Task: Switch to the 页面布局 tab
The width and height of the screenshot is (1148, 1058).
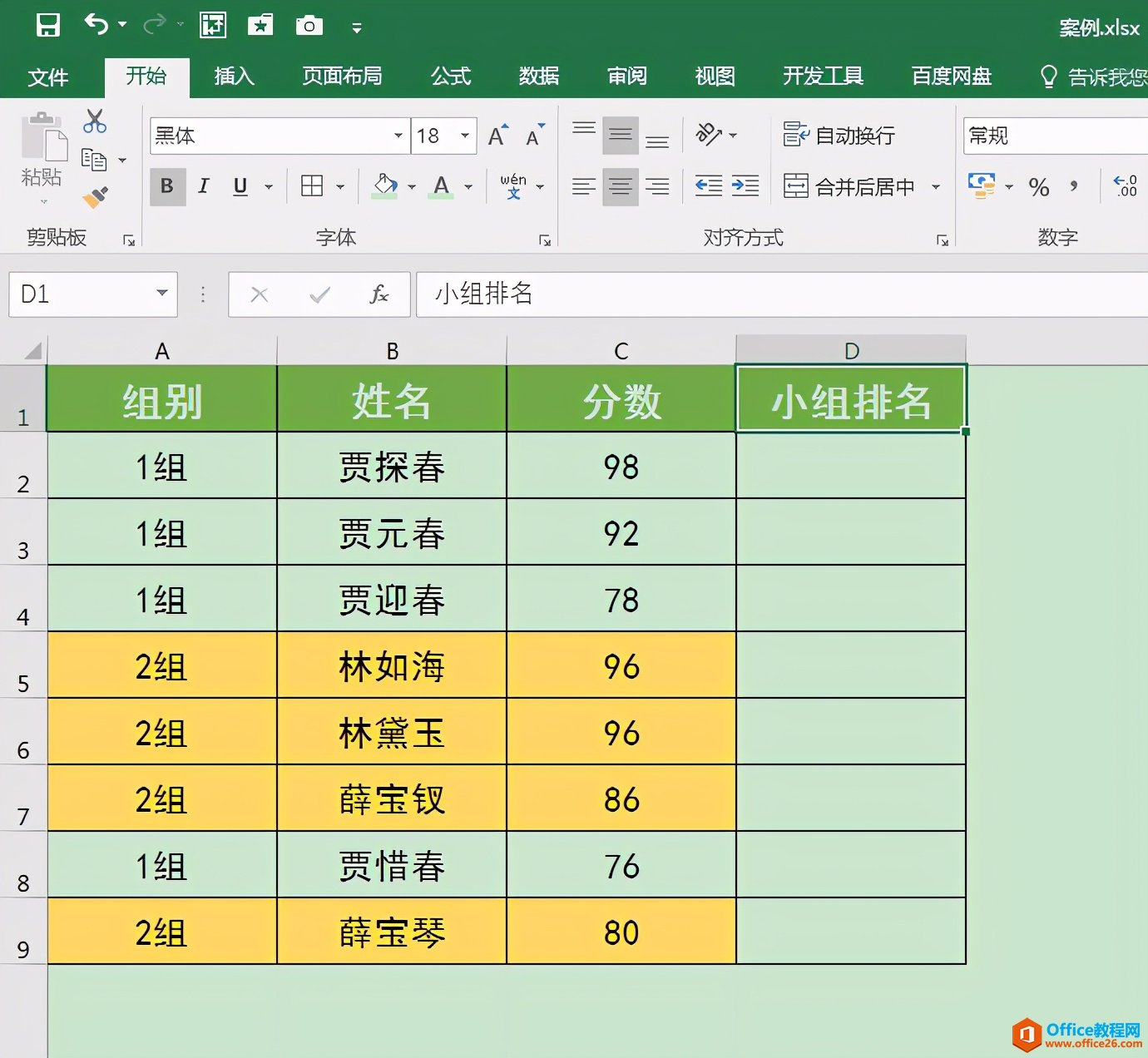Action: [x=342, y=77]
